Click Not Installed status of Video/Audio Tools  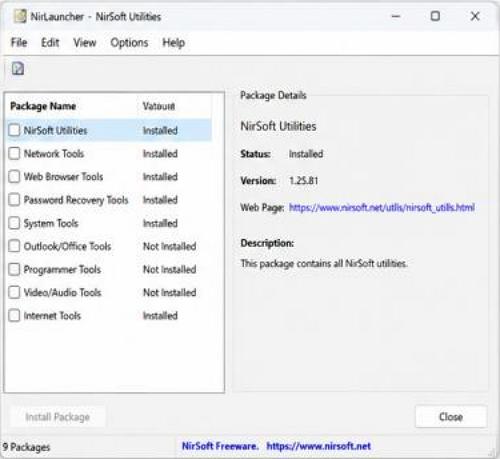[169, 293]
